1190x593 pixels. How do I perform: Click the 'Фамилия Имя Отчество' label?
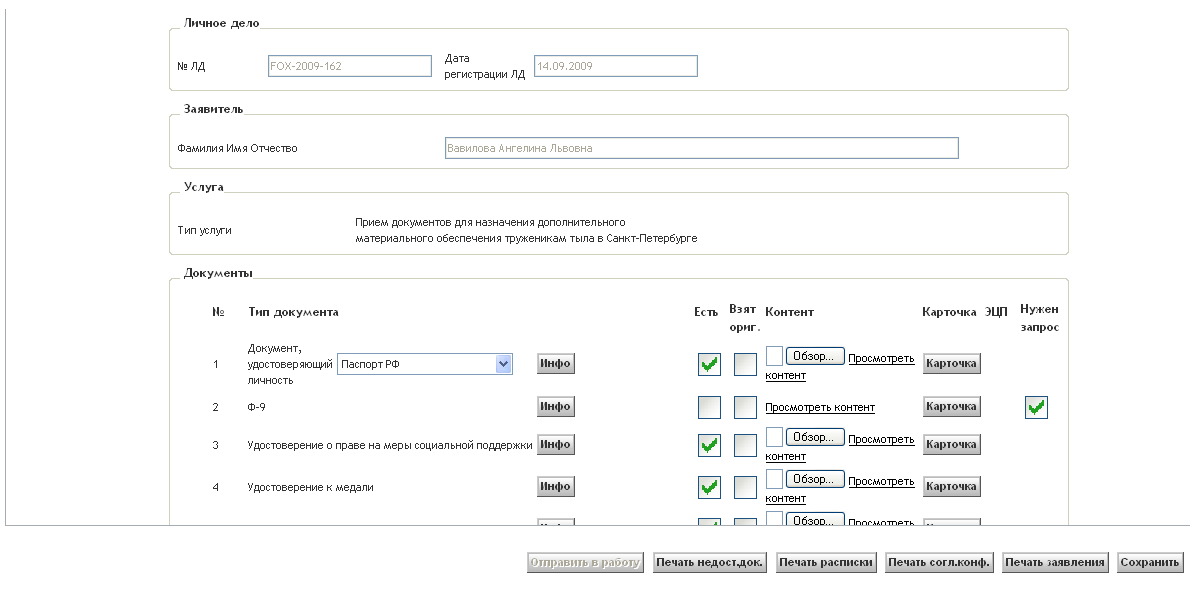(x=238, y=148)
